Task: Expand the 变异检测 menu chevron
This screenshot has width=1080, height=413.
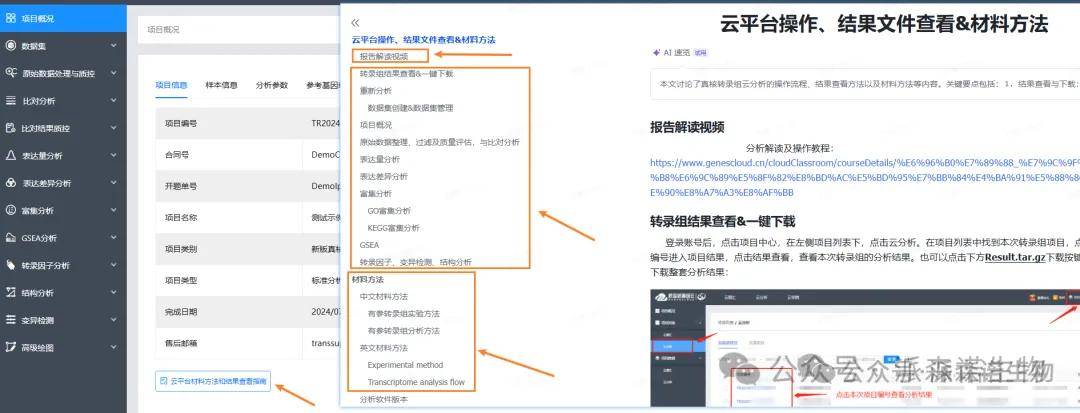Action: click(x=113, y=321)
